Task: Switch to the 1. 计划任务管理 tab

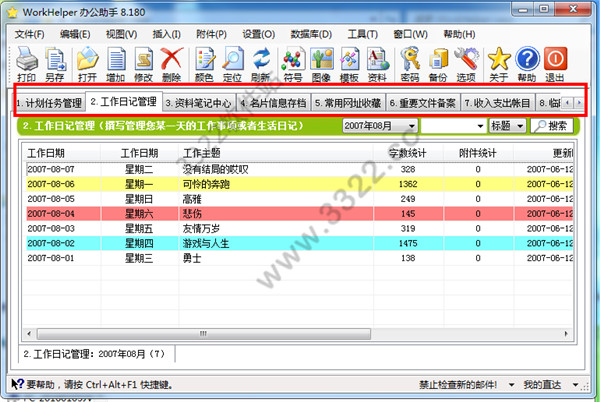Action: tap(49, 103)
